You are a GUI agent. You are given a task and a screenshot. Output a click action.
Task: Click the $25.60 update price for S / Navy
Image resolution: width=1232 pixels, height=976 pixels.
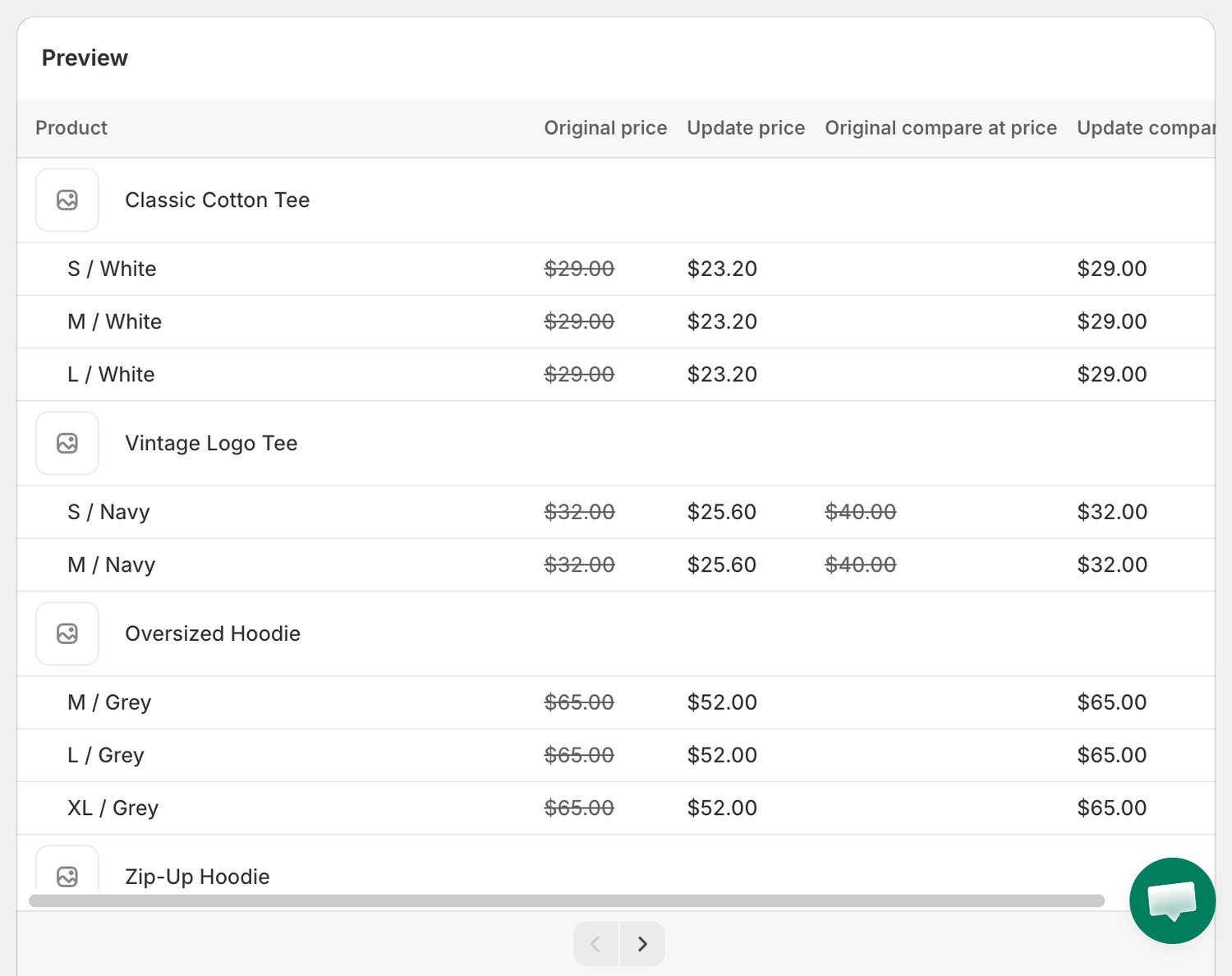(x=722, y=512)
